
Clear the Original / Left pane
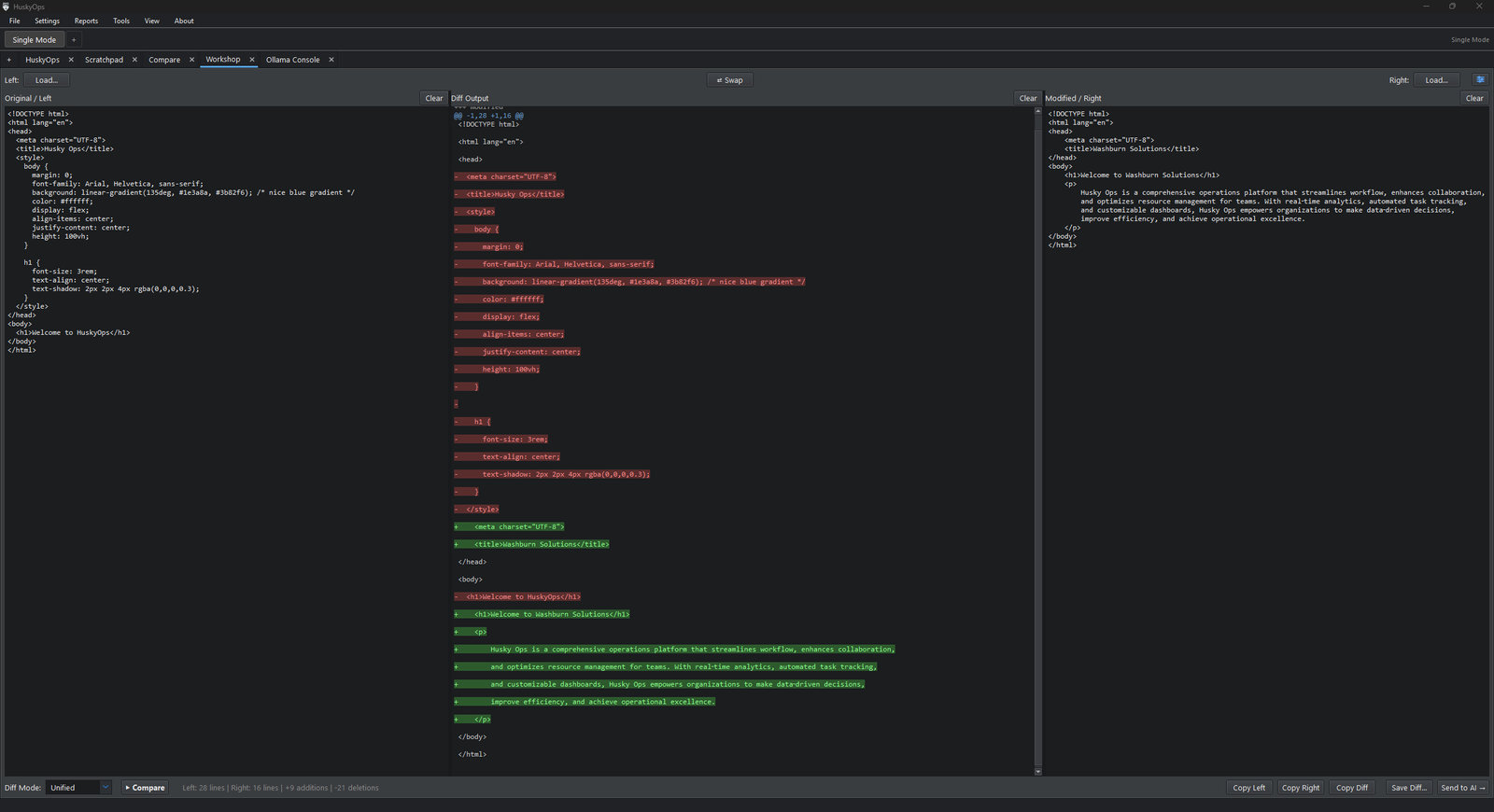click(x=434, y=98)
